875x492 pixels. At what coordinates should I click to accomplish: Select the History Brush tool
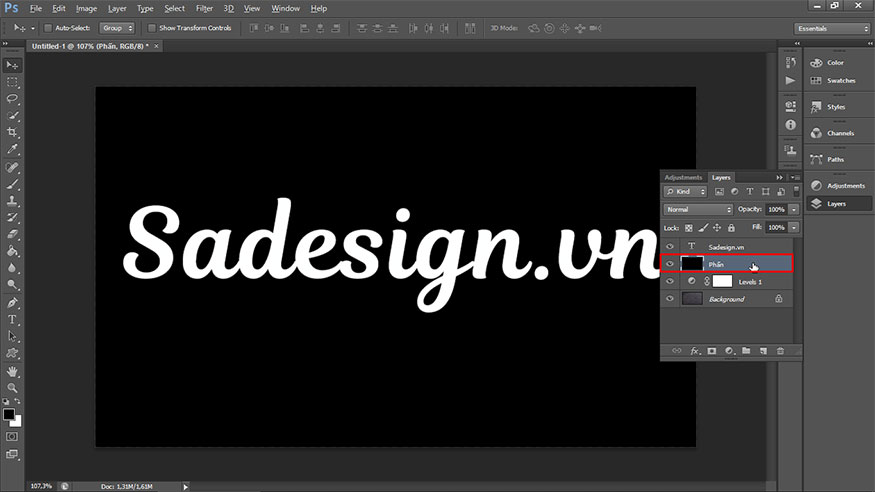click(x=12, y=218)
